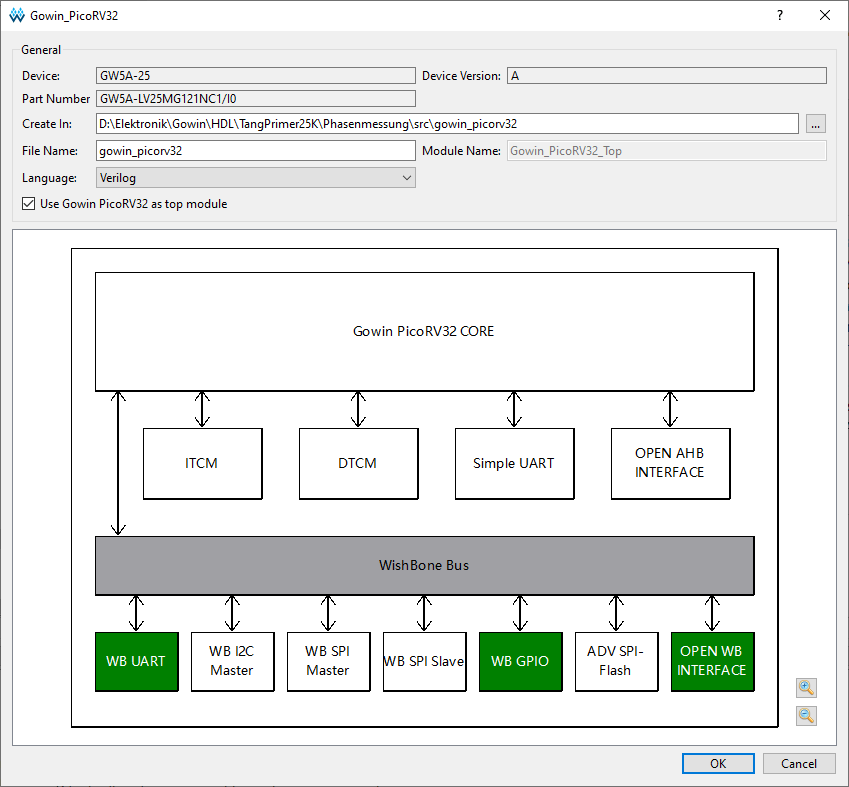Image resolution: width=849 pixels, height=787 pixels.
Task: Click the General group heading
Action: click(41, 50)
